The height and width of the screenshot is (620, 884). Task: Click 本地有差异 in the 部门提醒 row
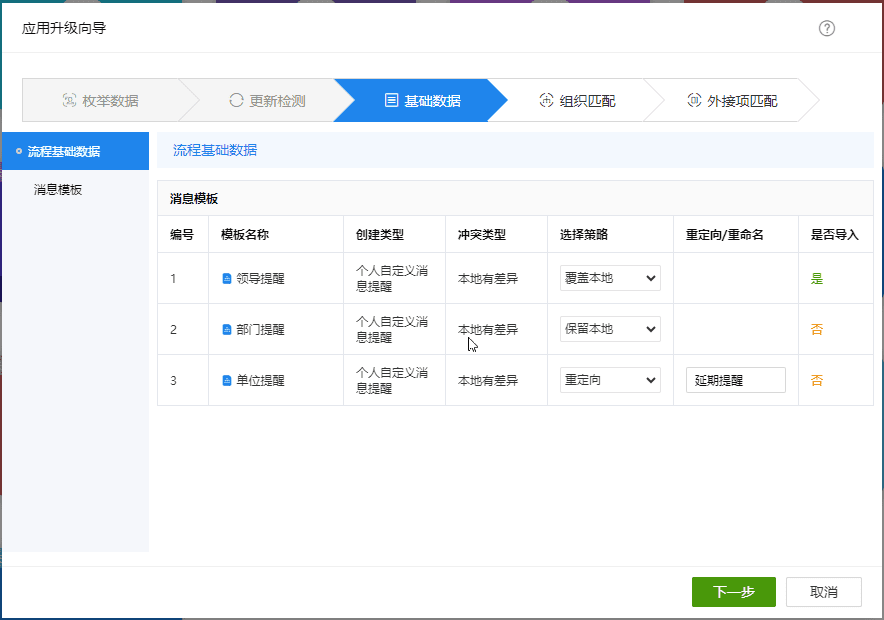[488, 329]
